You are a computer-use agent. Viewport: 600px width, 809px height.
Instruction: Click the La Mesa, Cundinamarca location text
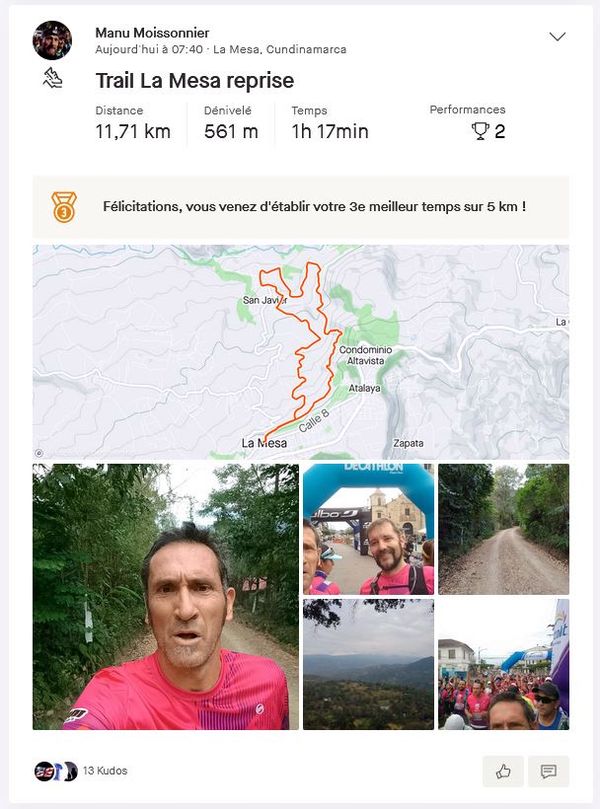click(x=280, y=50)
